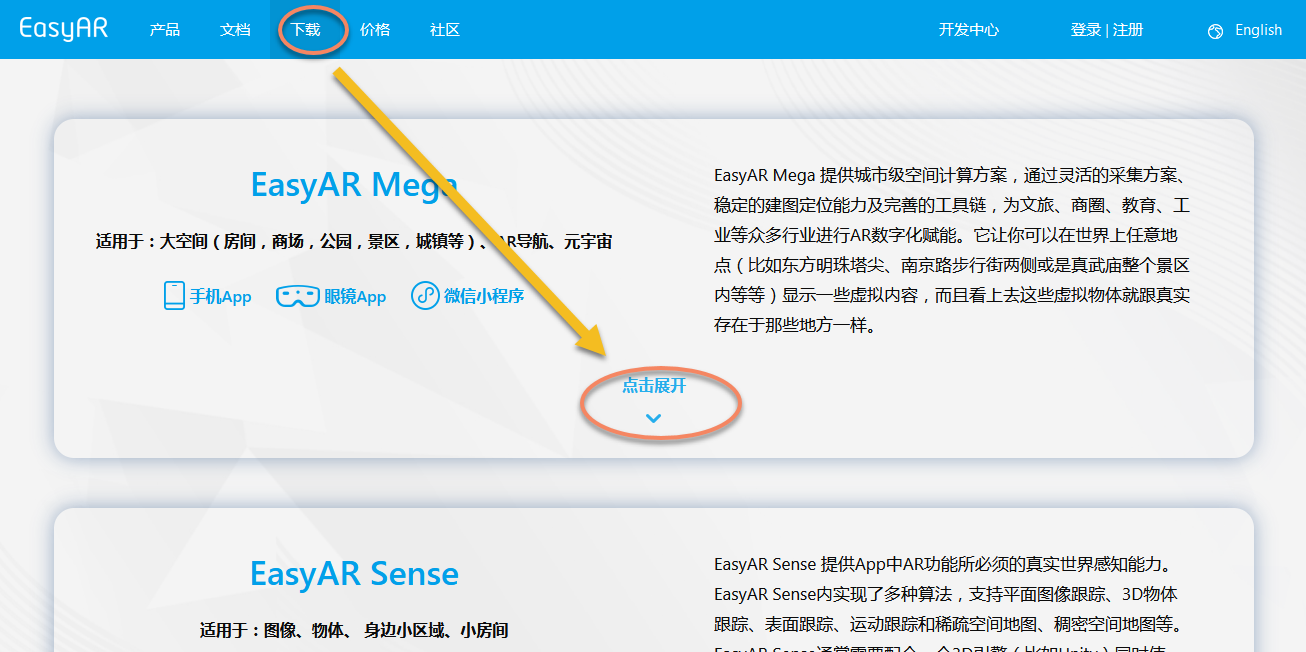Click the EasyAR logo
Image resolution: width=1306 pixels, height=652 pixels.
coord(63,29)
